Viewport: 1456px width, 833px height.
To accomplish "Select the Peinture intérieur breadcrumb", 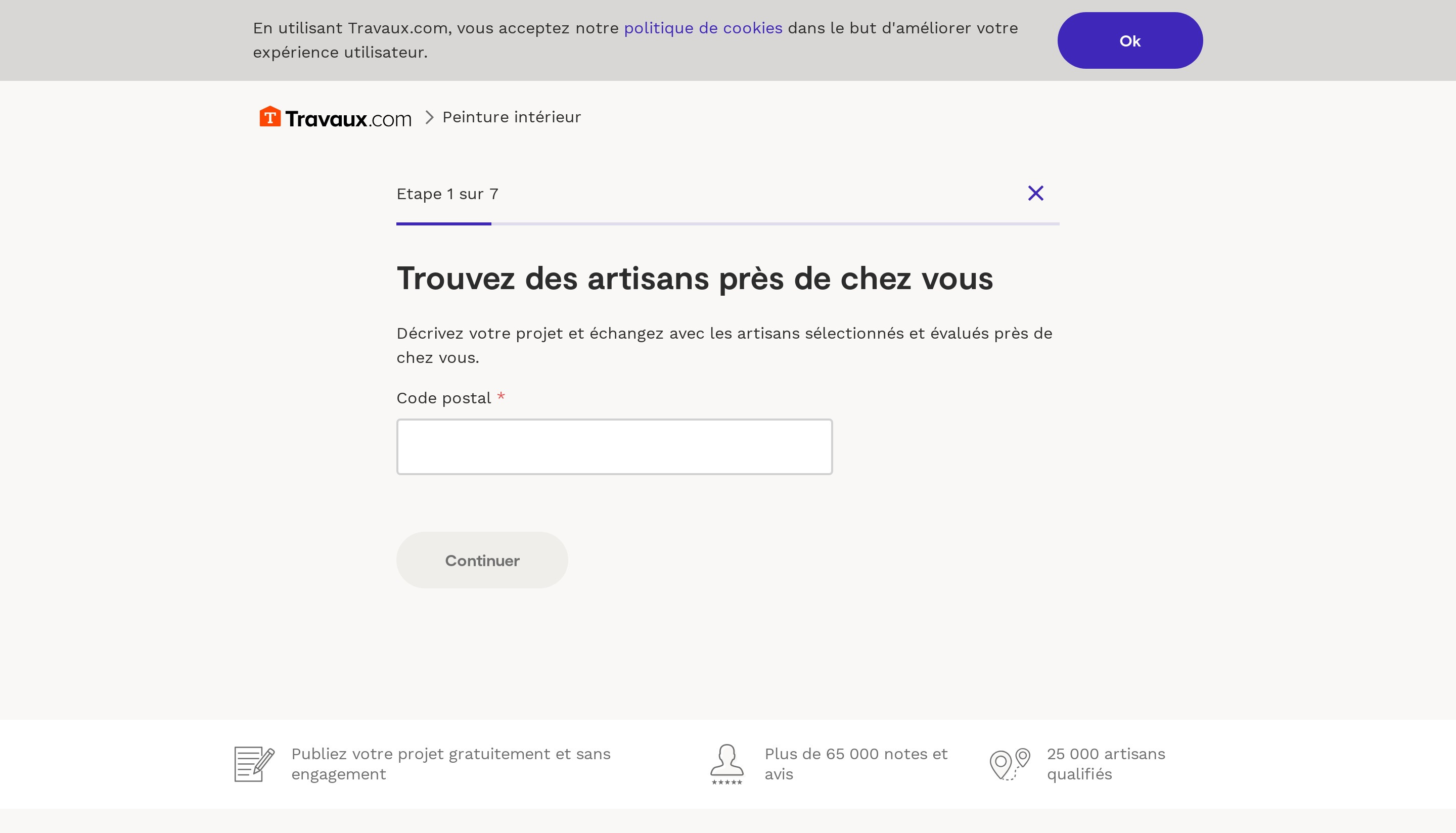I will [512, 117].
